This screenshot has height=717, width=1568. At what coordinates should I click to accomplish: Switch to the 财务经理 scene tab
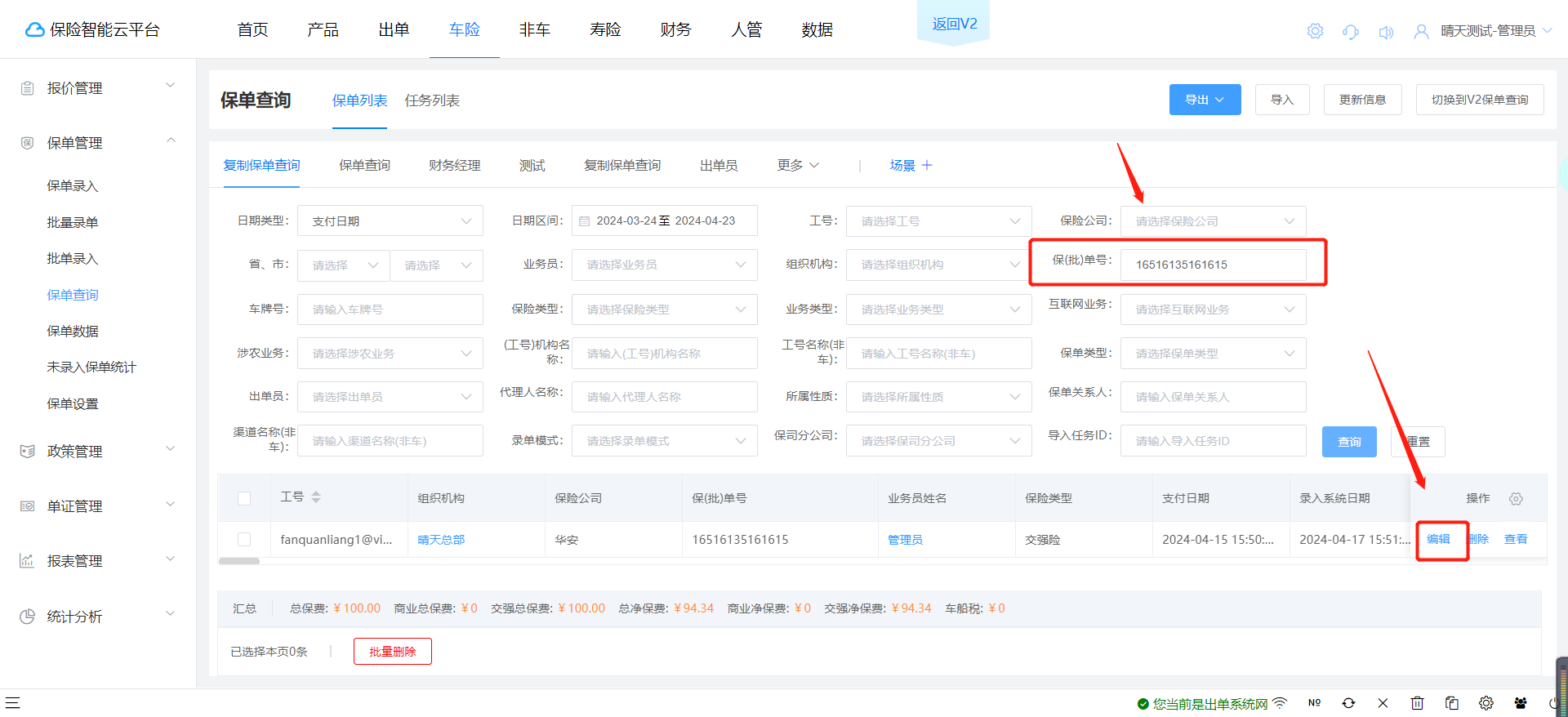tap(455, 165)
